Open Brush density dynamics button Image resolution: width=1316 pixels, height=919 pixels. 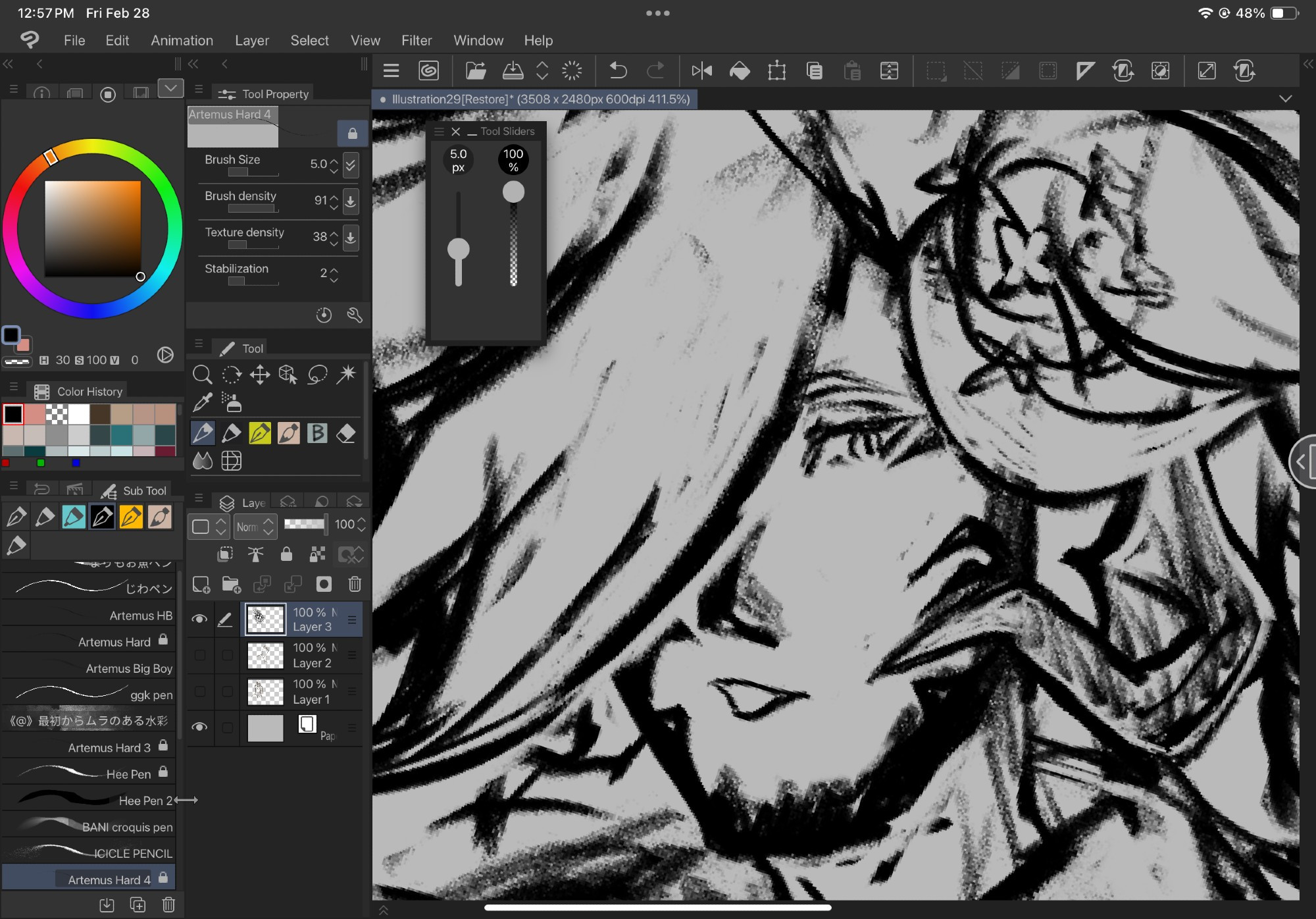[351, 201]
